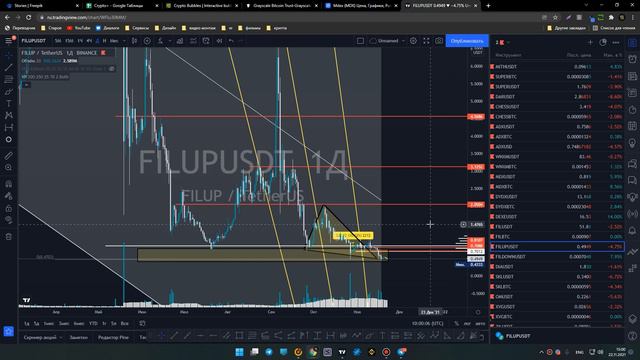Toggle lock all drawing tools

[x=8, y=208]
